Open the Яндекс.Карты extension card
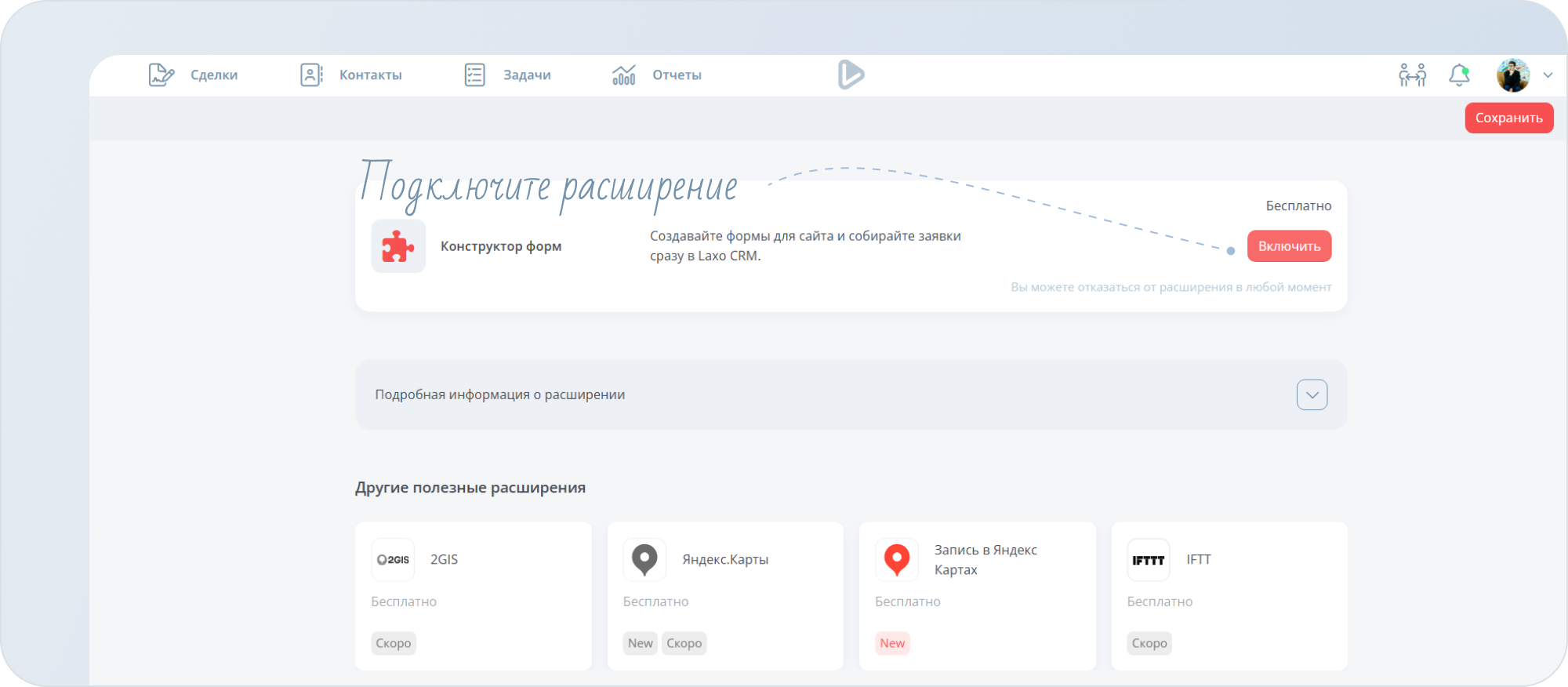 coord(725,596)
